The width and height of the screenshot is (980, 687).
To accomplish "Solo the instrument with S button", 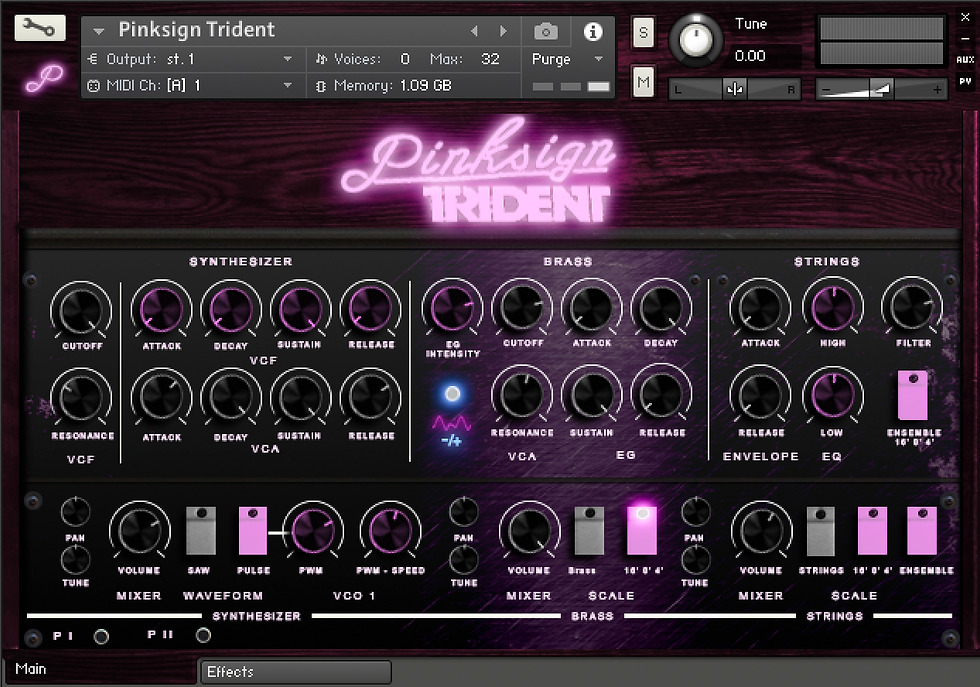I will pyautogui.click(x=643, y=33).
